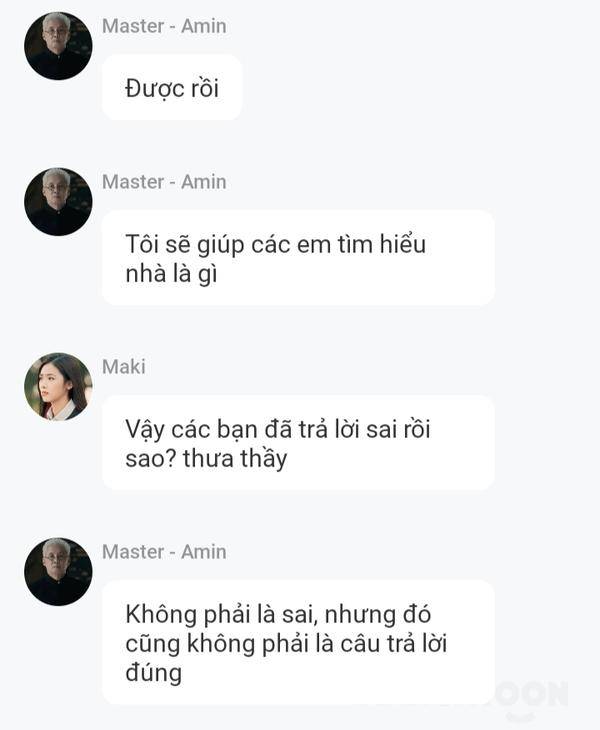Open Master - Amin avatar above "Tôi sẽ giúp" message
The image size is (600, 730).
pos(58,202)
